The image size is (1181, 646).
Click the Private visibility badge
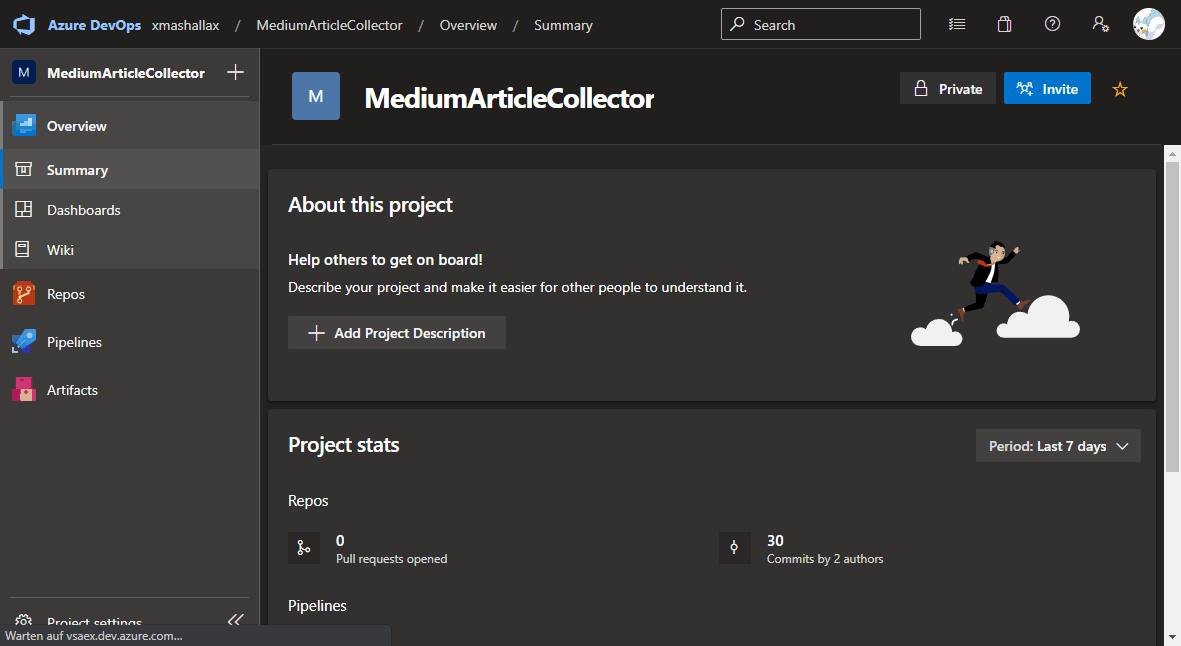pos(947,88)
